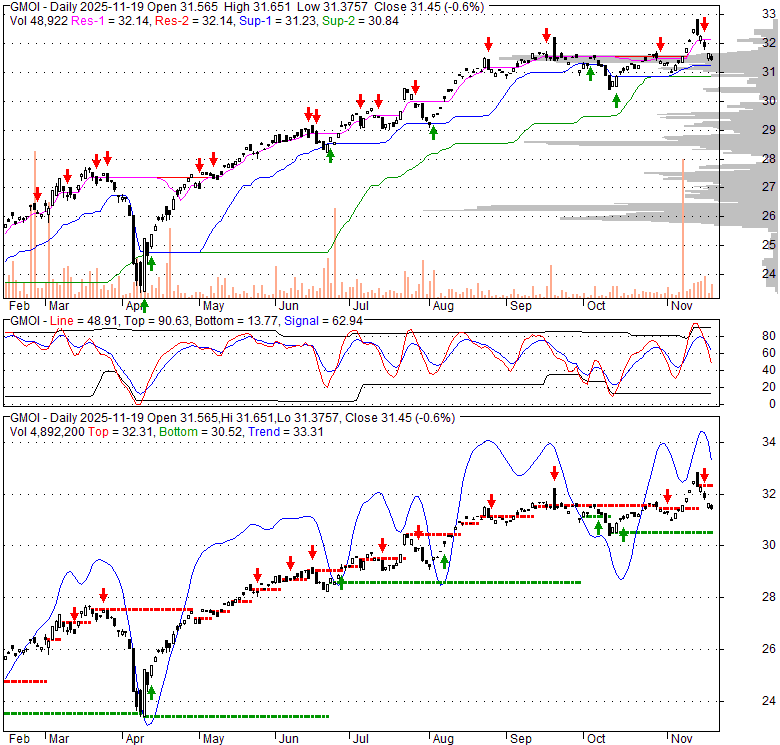
Task: Click the green buy arrow below mid-October low, top chart
Action: click(x=616, y=101)
